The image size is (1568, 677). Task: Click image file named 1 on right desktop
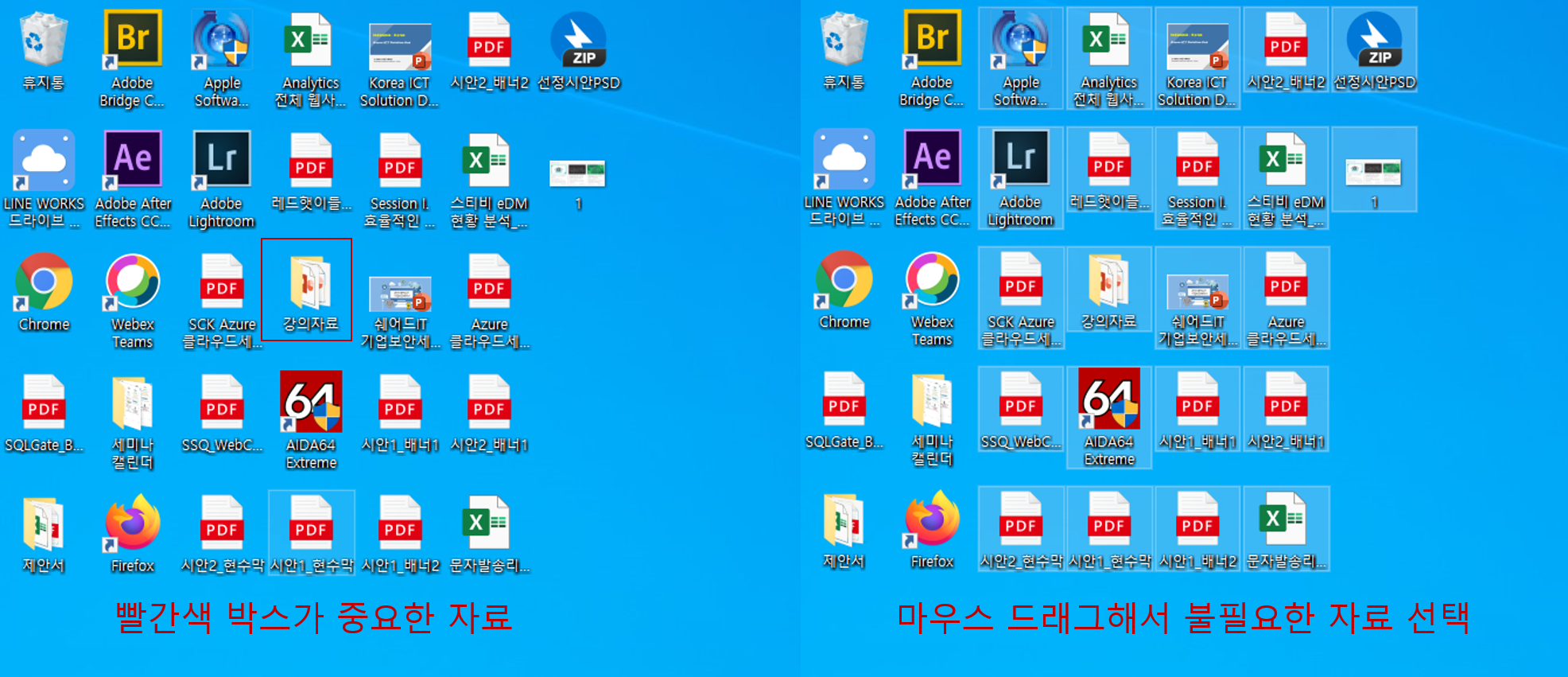click(x=1373, y=171)
